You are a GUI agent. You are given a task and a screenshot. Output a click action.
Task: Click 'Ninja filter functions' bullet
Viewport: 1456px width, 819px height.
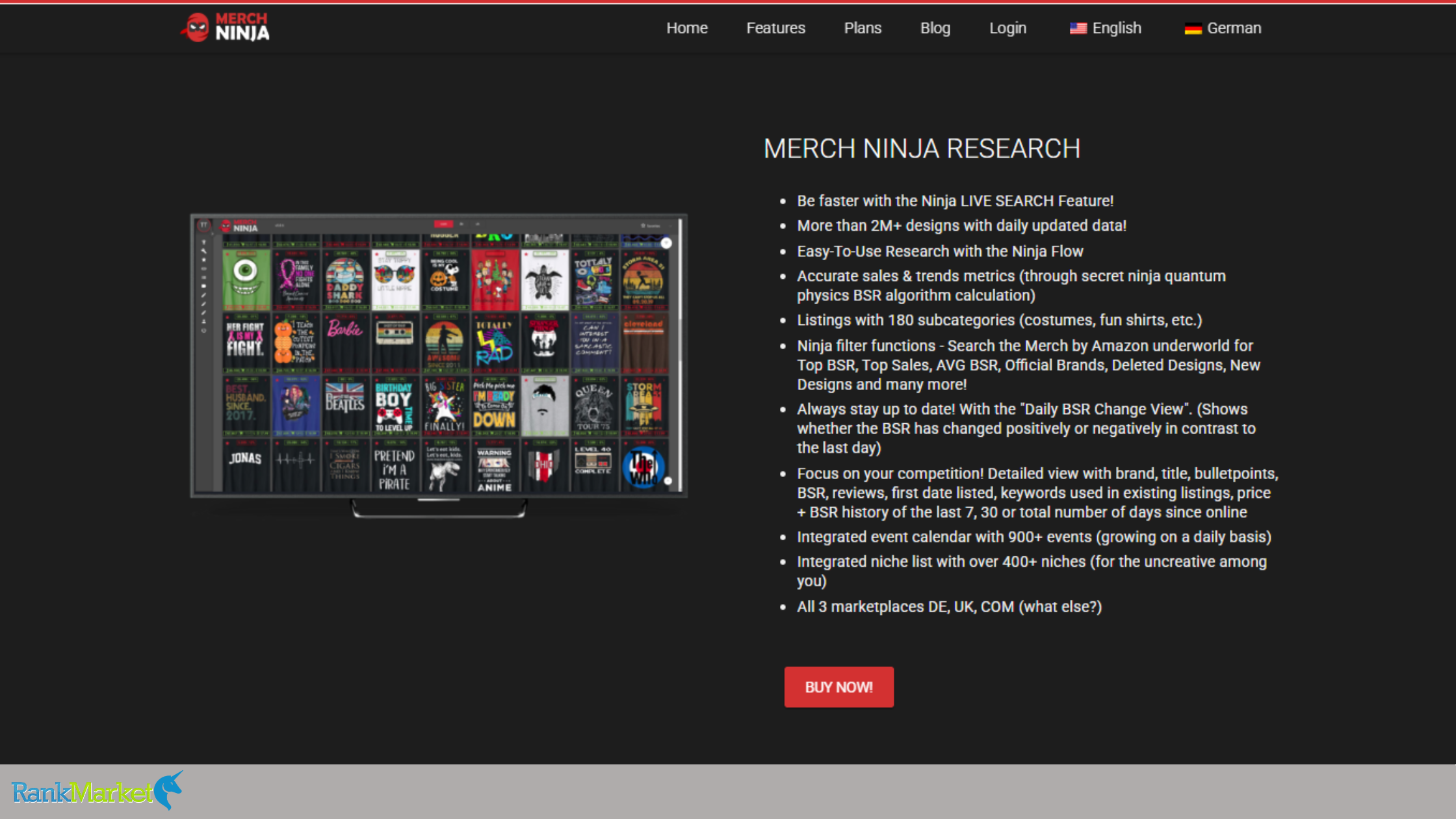coord(1028,365)
